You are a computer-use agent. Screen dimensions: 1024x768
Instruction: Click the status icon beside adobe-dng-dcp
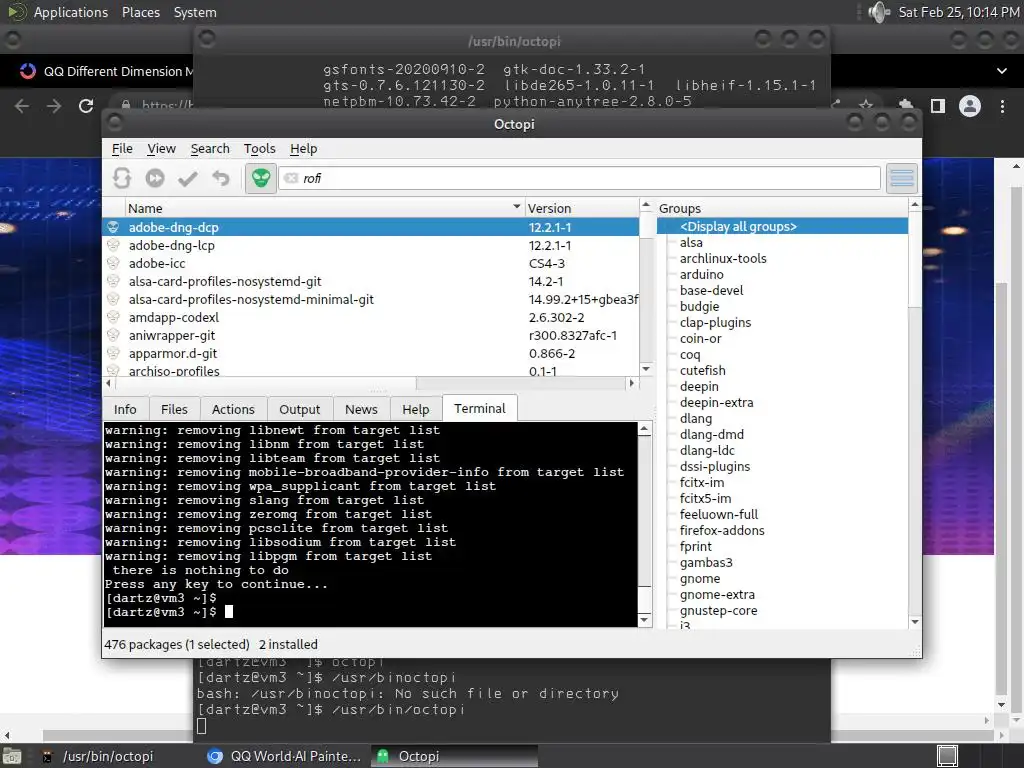(x=113, y=227)
